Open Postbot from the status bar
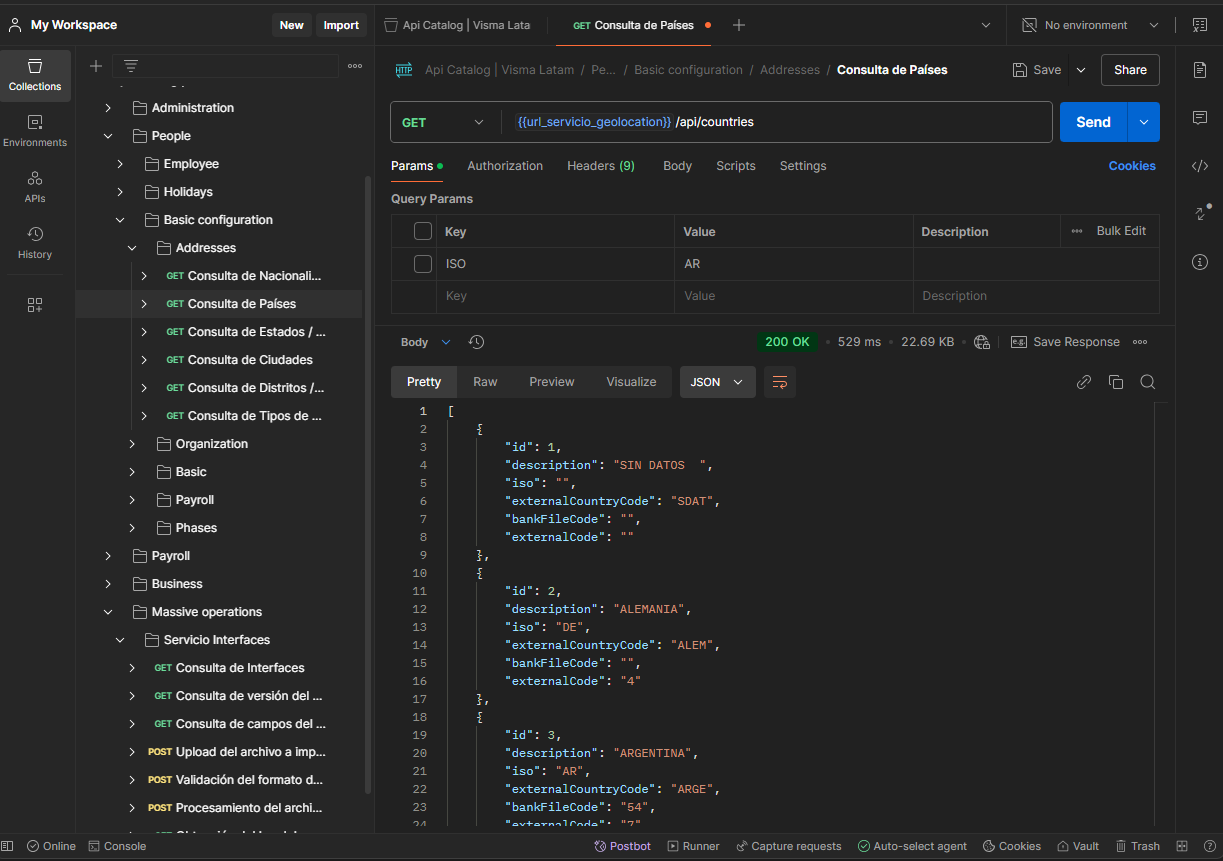Screen dimensions: 1223x861 click(622, 845)
